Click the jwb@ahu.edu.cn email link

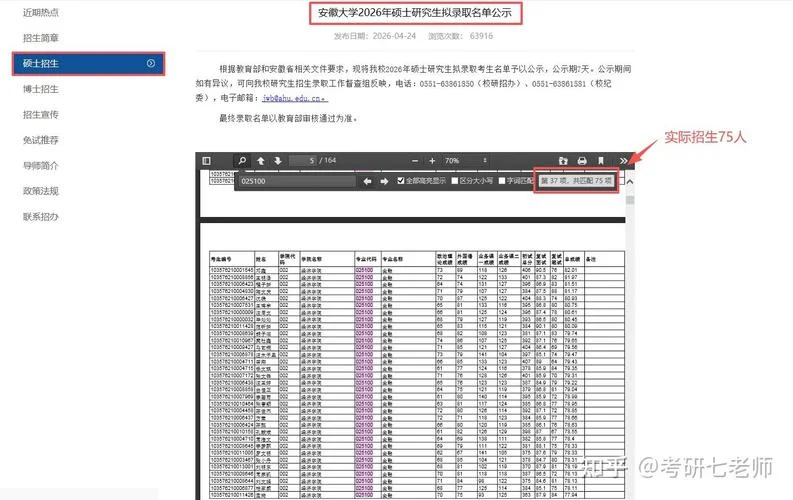click(294, 98)
